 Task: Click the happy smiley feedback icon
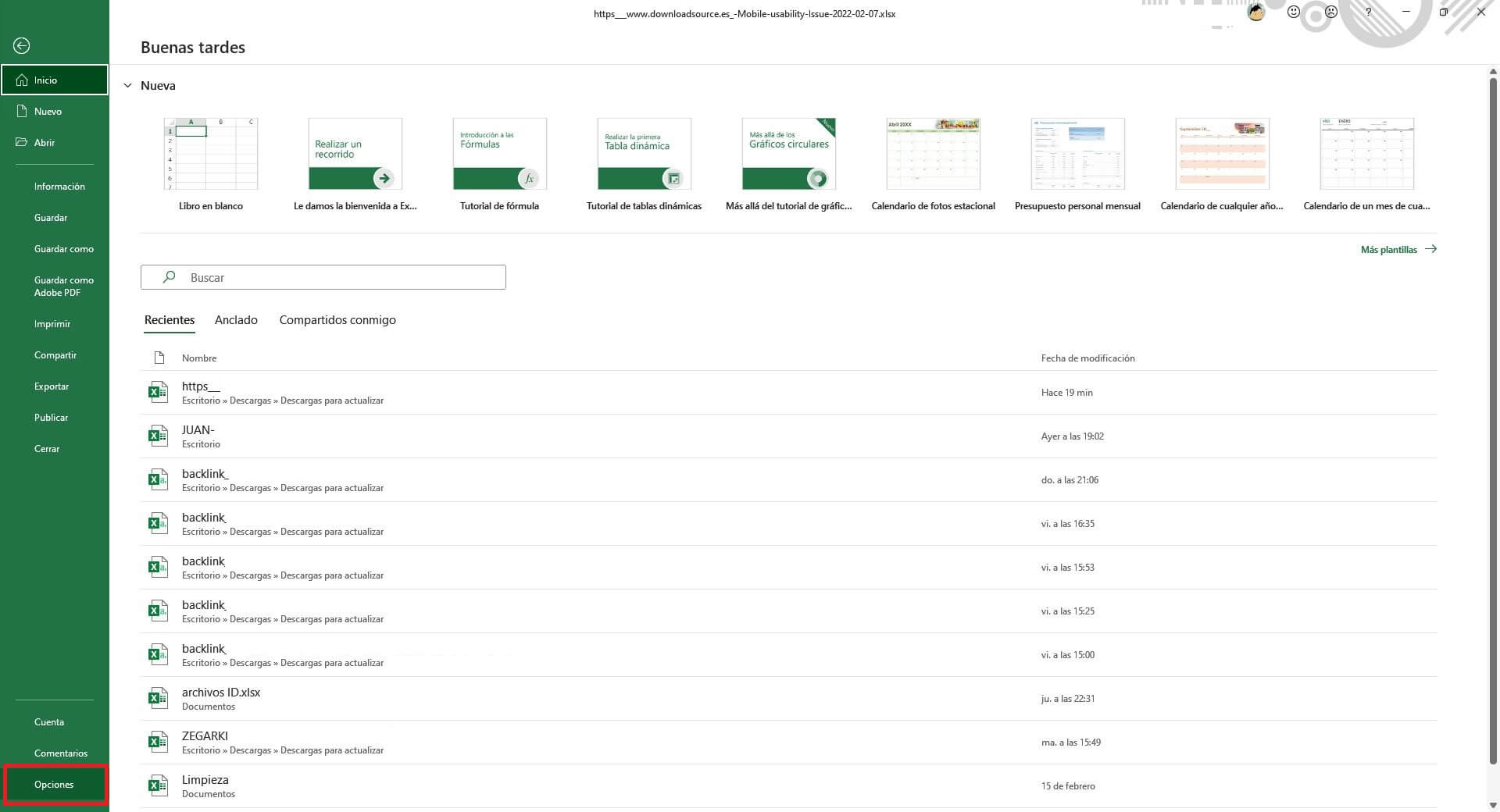[1294, 12]
